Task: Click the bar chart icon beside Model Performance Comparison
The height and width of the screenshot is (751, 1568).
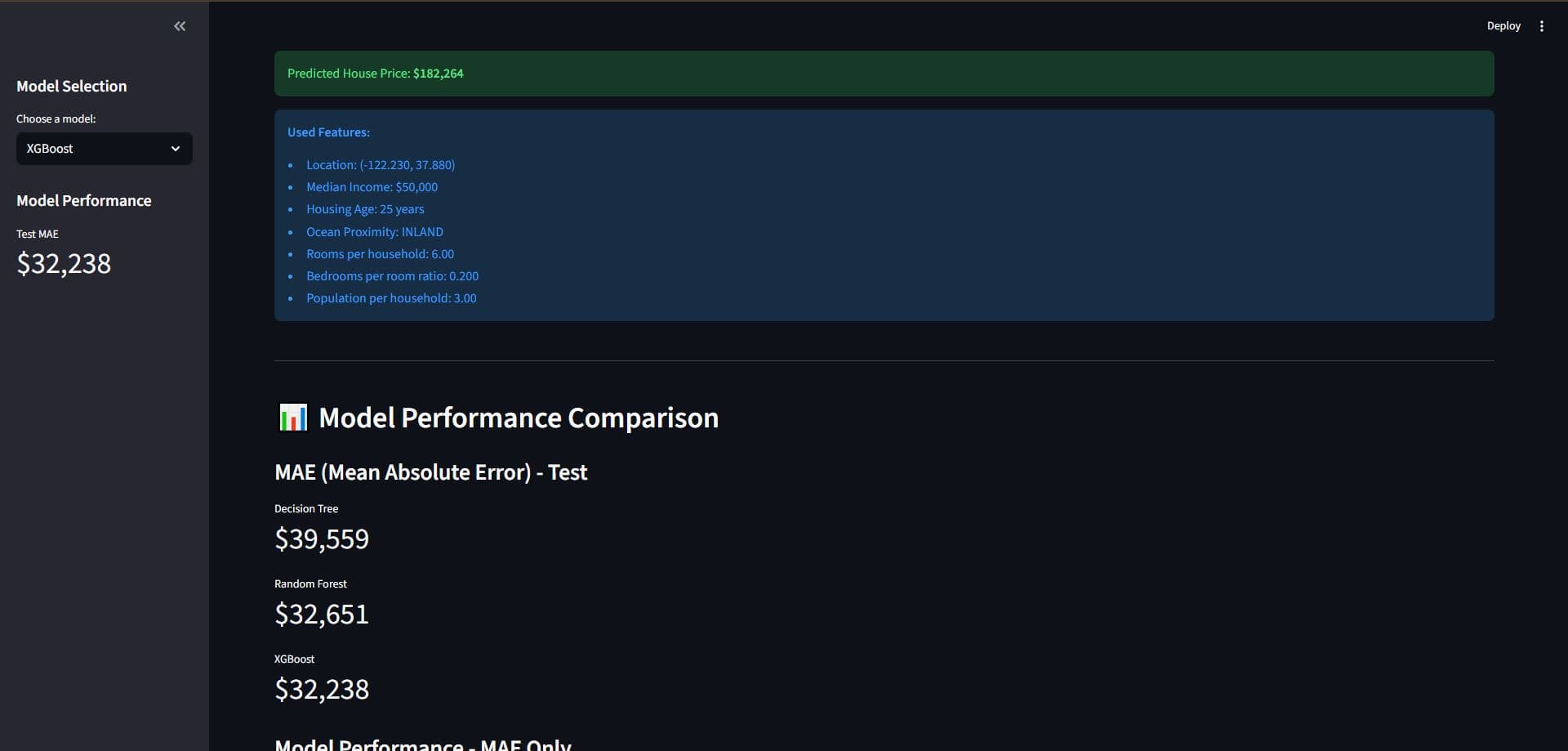Action: (x=292, y=418)
